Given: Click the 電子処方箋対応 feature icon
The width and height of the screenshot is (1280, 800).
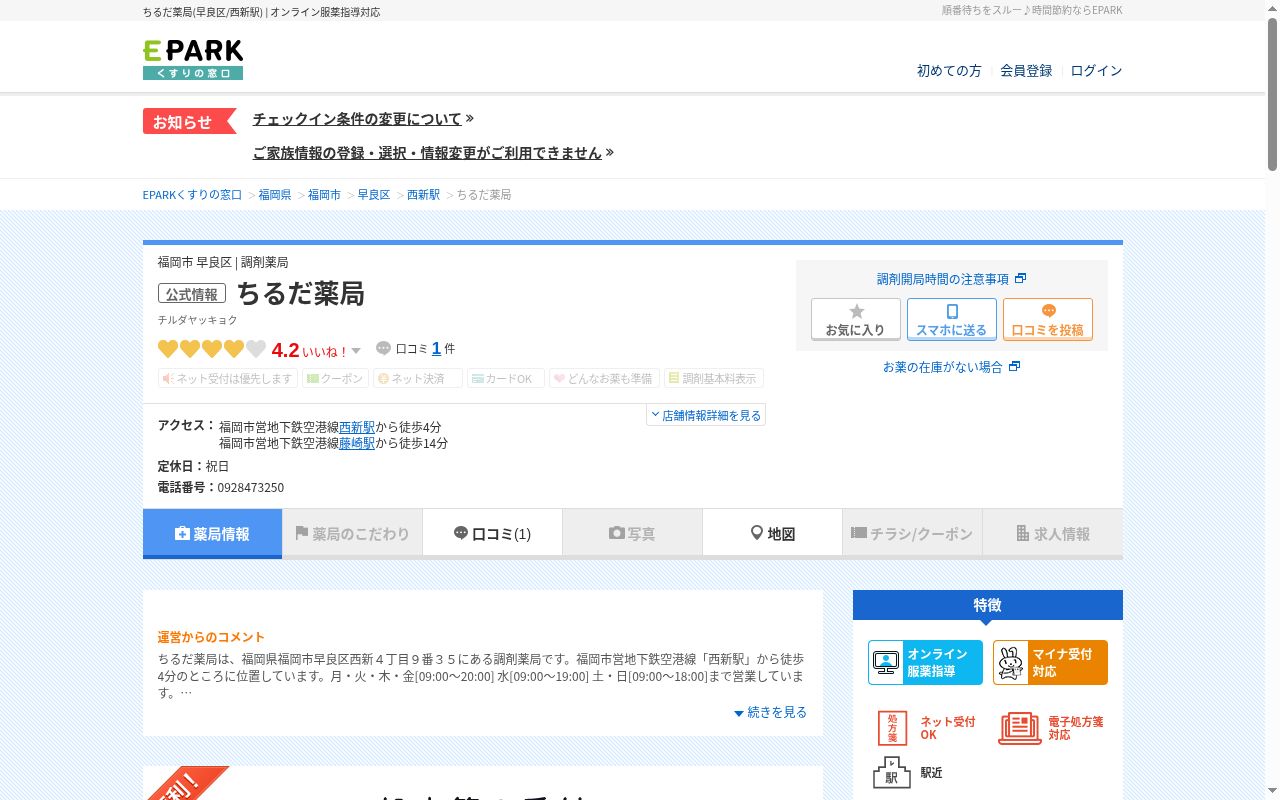Looking at the screenshot, I should [1051, 728].
